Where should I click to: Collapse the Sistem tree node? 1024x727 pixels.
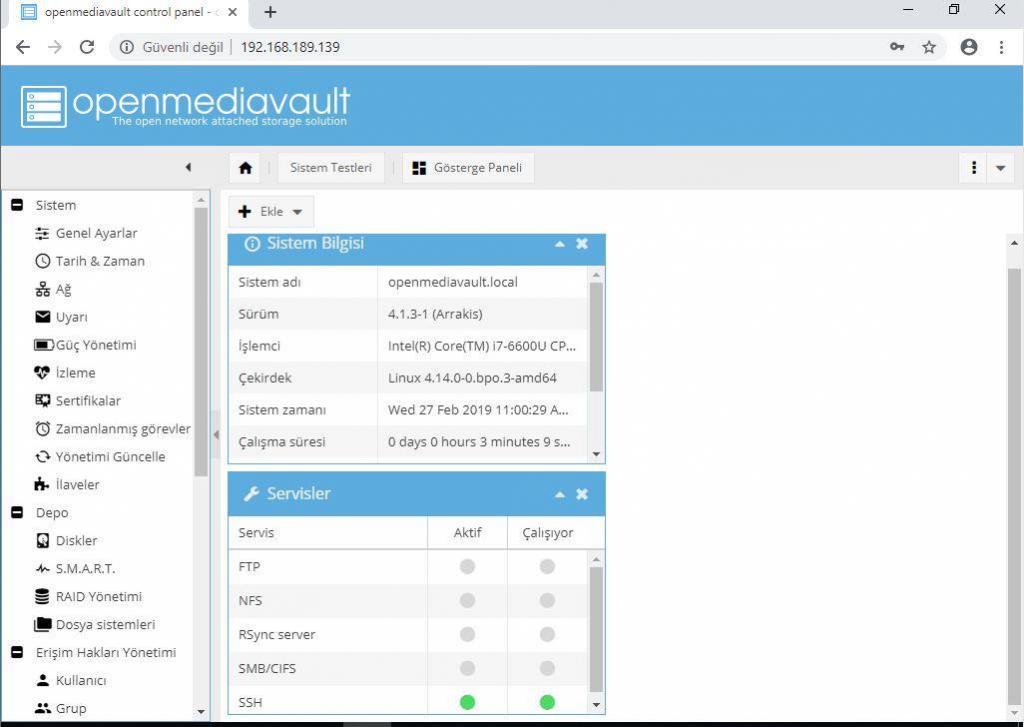coord(18,205)
